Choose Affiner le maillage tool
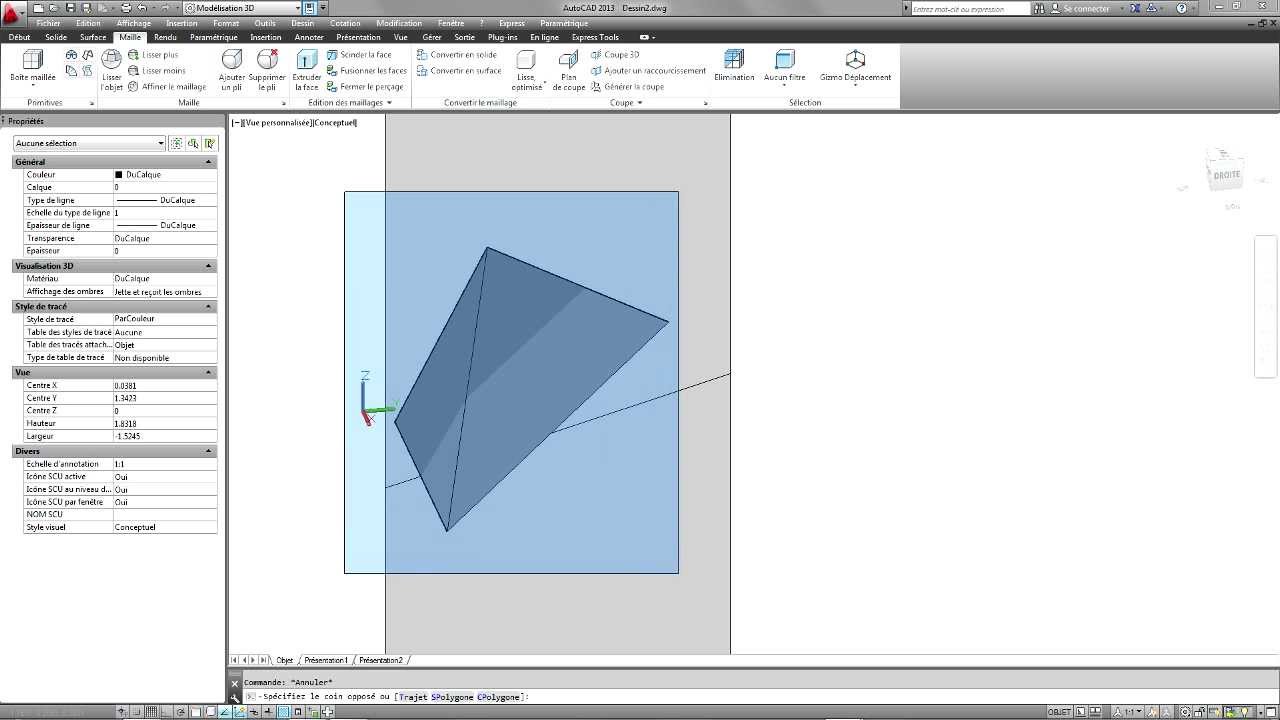This screenshot has height=720, width=1280. (166, 87)
